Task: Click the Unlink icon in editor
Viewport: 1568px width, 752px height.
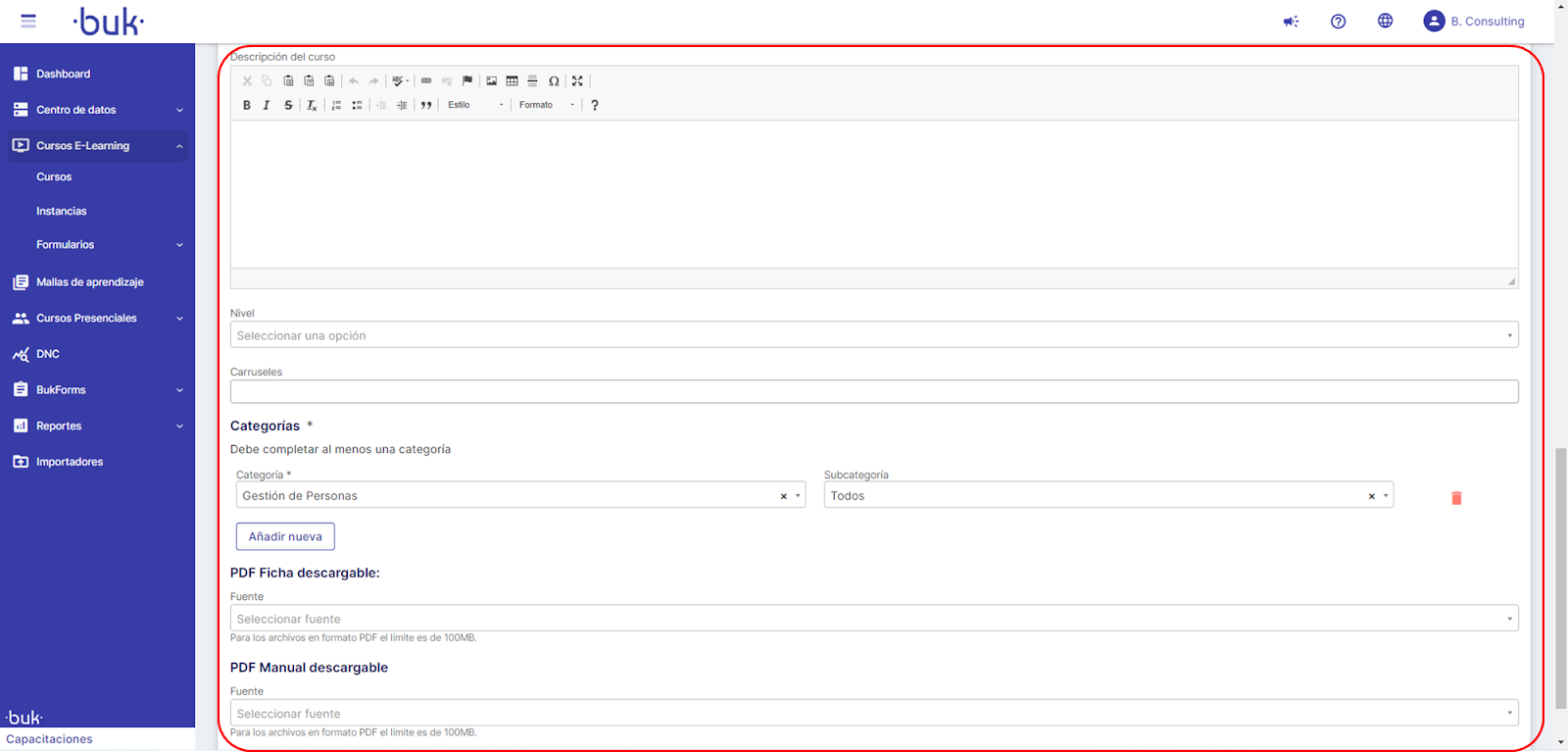Action: 447,81
